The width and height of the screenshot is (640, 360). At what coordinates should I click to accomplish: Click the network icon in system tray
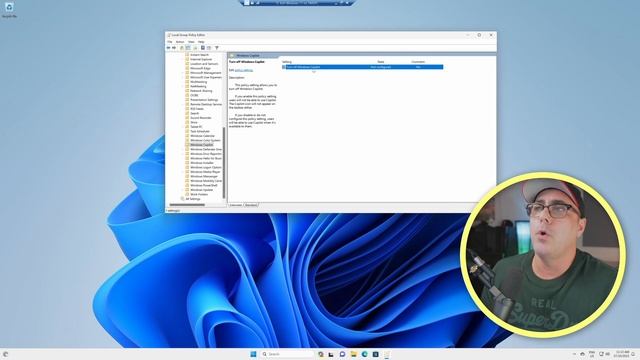coord(601,354)
